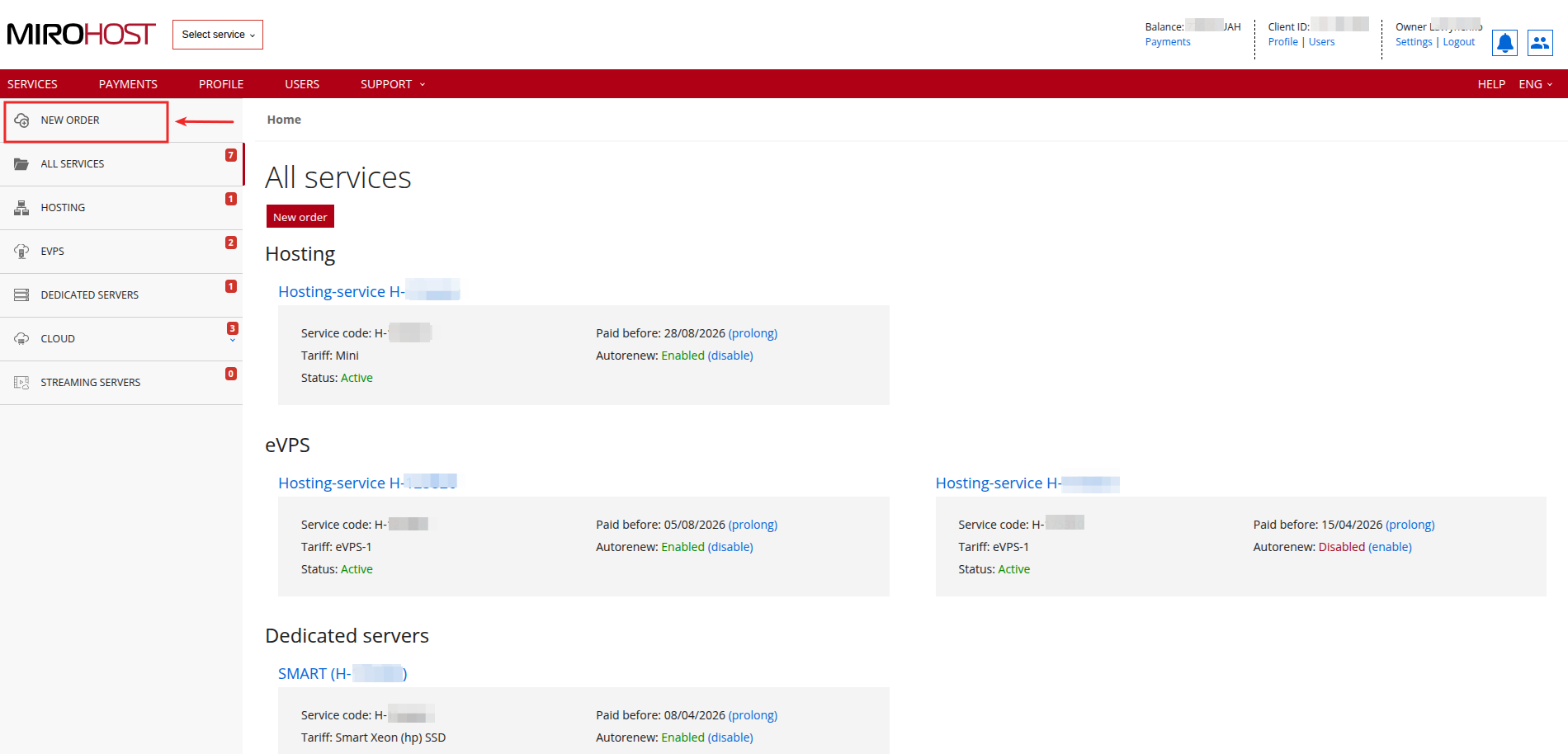Click the Logout link
1568x754 pixels.
(1458, 42)
